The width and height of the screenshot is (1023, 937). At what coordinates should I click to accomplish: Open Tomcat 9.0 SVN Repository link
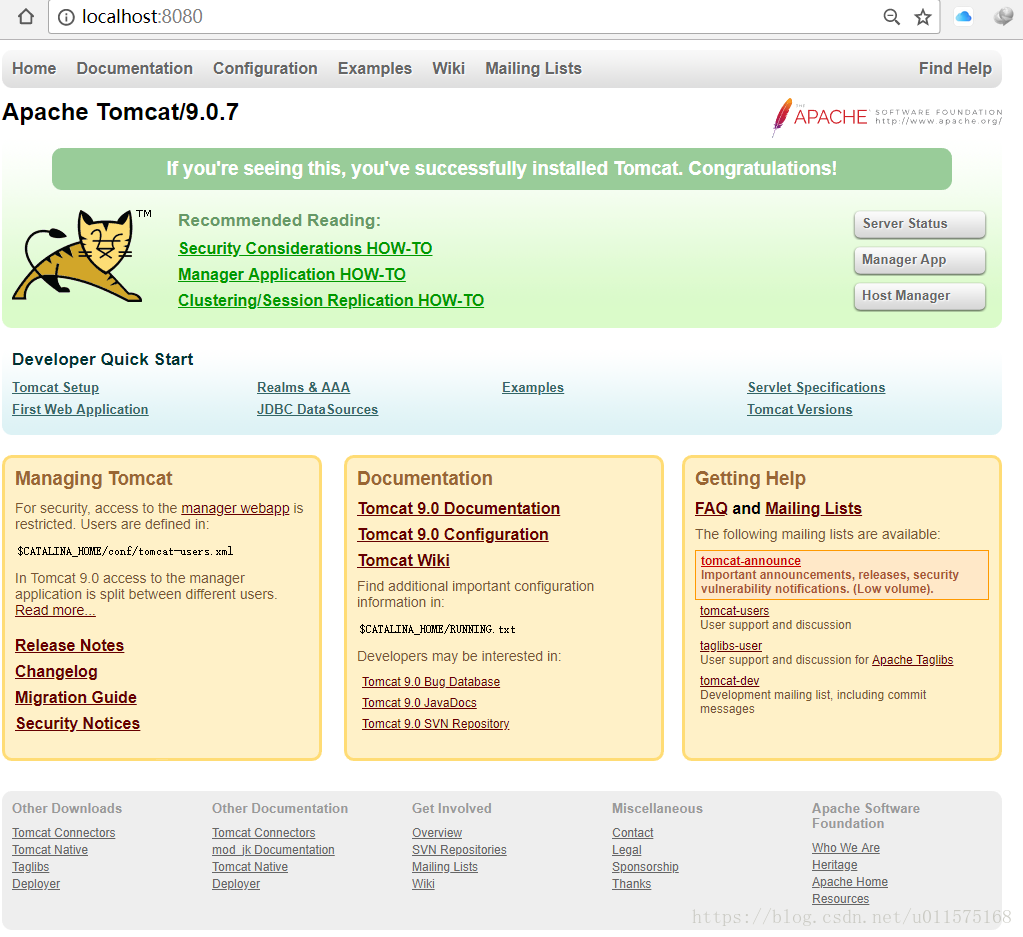(x=435, y=724)
